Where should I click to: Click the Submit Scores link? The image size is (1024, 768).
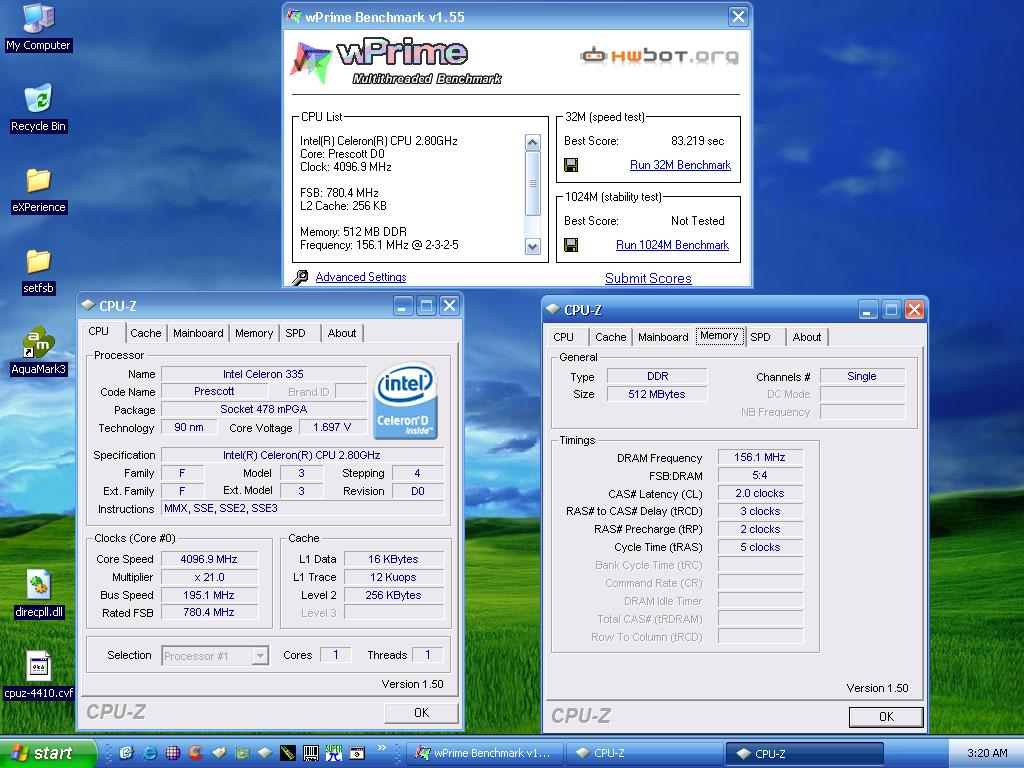(648, 278)
